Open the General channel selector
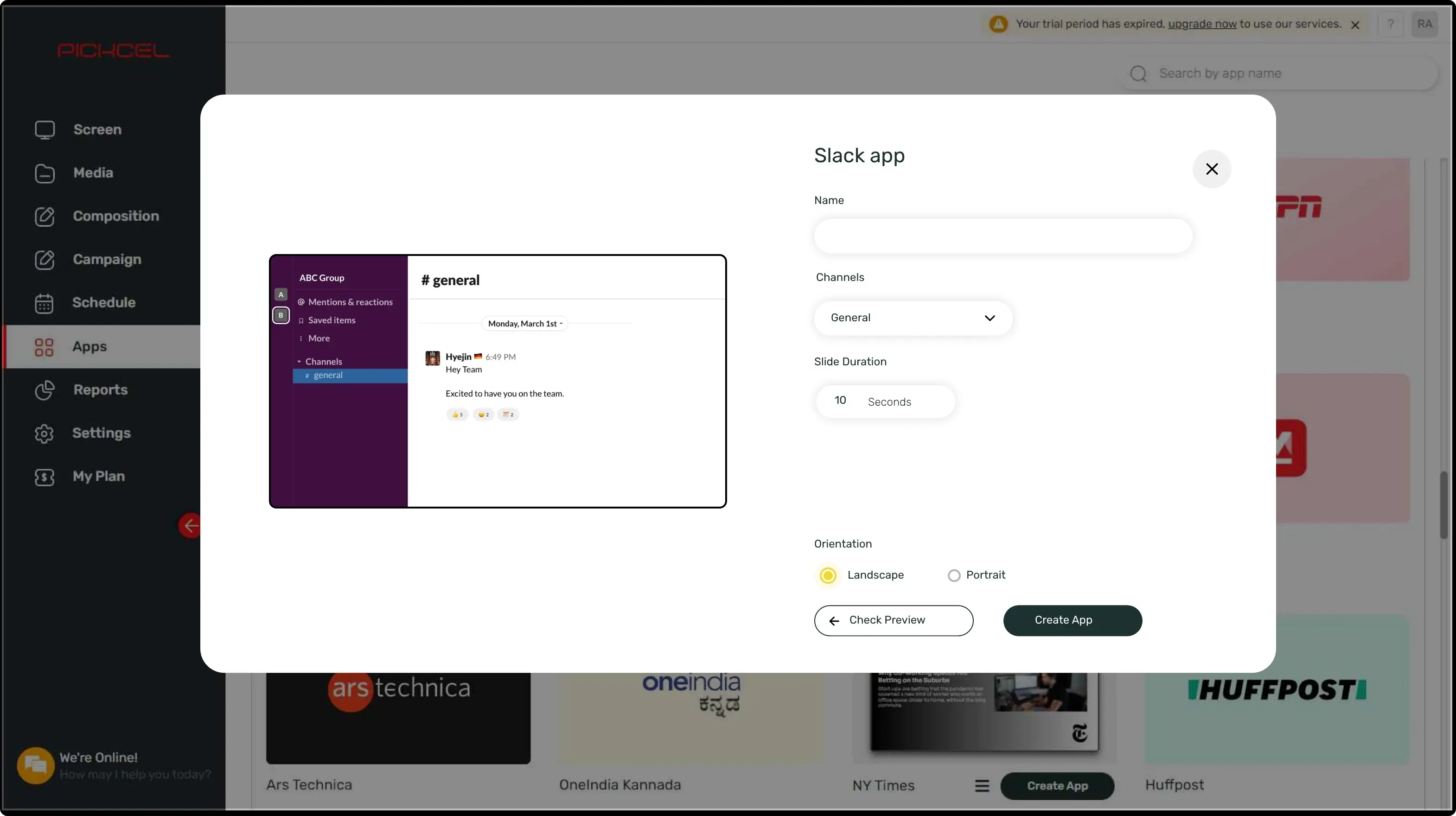This screenshot has height=816, width=1456. pyautogui.click(x=912, y=318)
